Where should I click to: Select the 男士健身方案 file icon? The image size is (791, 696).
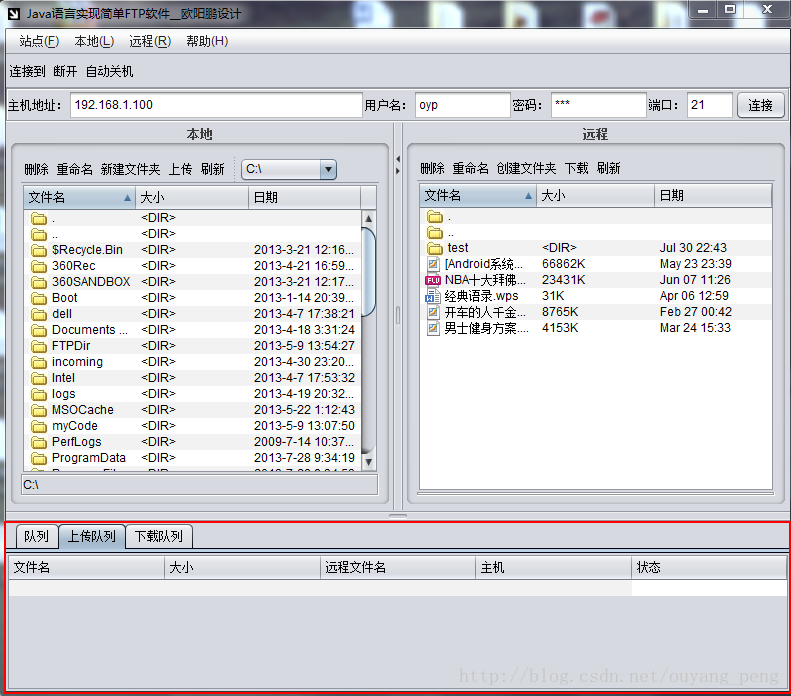(x=433, y=328)
